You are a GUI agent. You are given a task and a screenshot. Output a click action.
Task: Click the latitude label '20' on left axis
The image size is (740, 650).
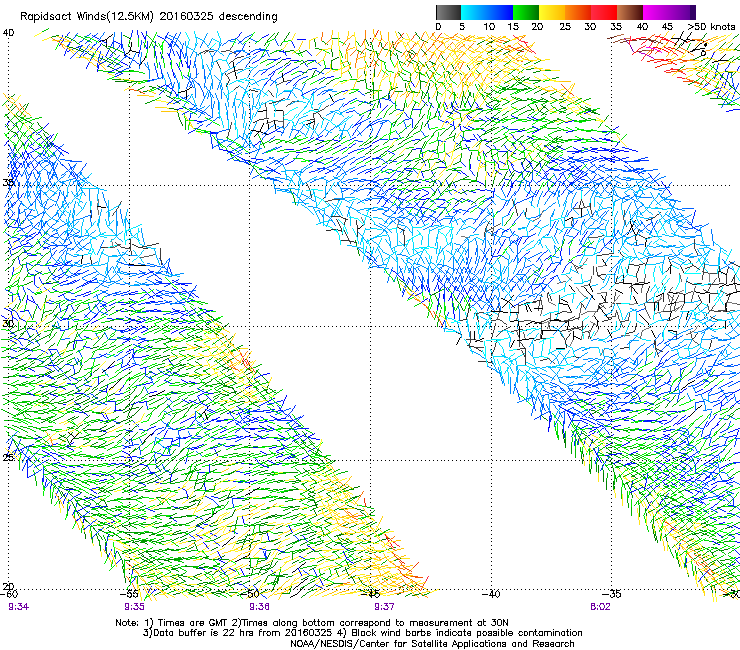click(x=8, y=586)
